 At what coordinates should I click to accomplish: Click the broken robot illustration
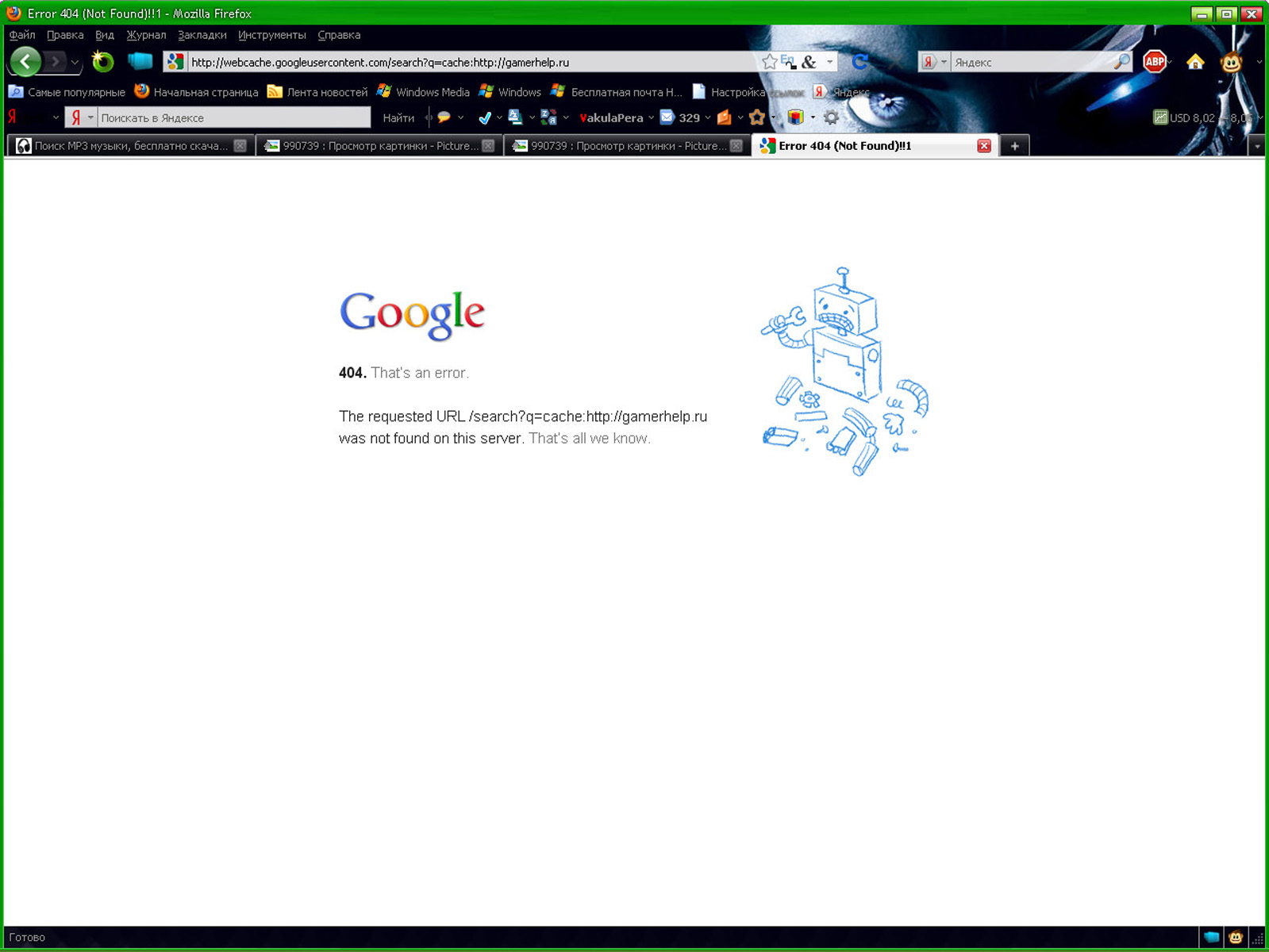tap(844, 371)
